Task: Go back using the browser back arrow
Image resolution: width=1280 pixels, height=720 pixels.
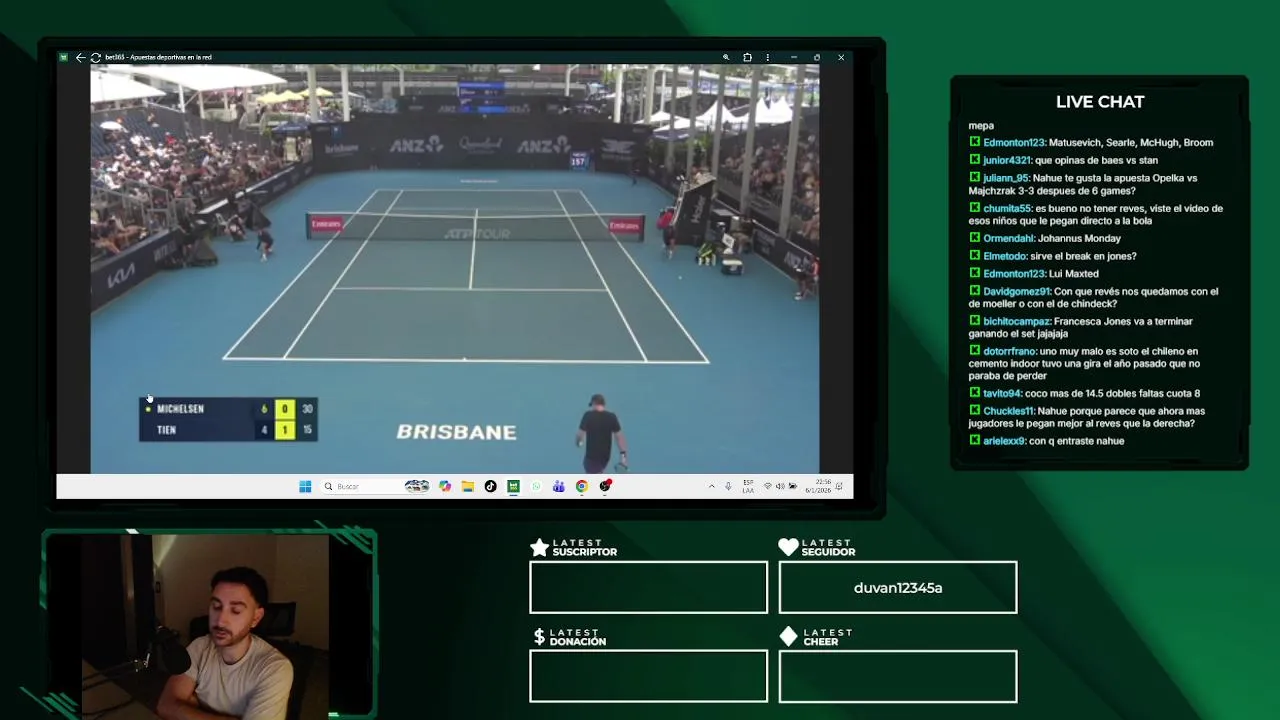Action: 80,57
